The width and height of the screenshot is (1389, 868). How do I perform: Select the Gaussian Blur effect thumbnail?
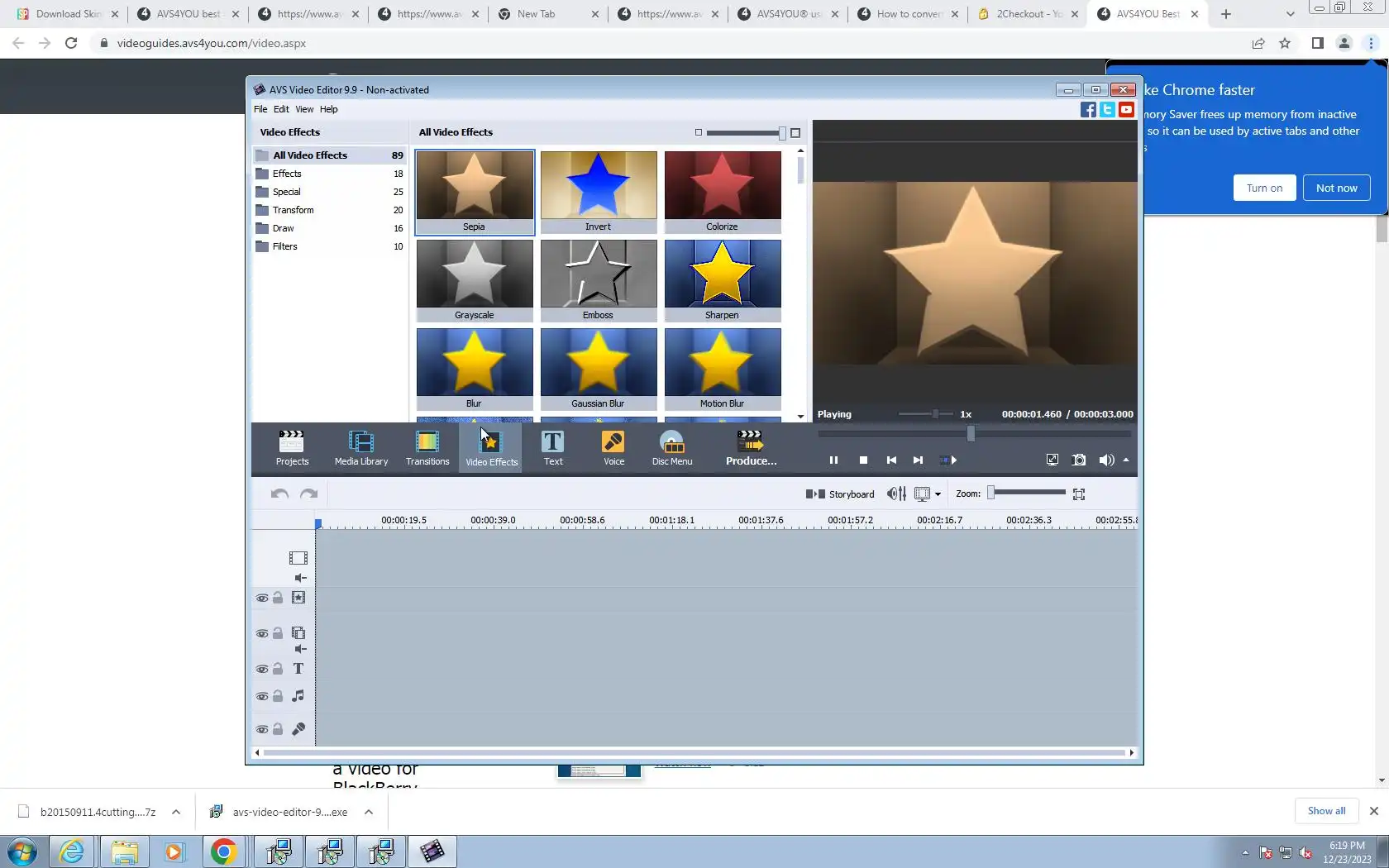point(599,369)
